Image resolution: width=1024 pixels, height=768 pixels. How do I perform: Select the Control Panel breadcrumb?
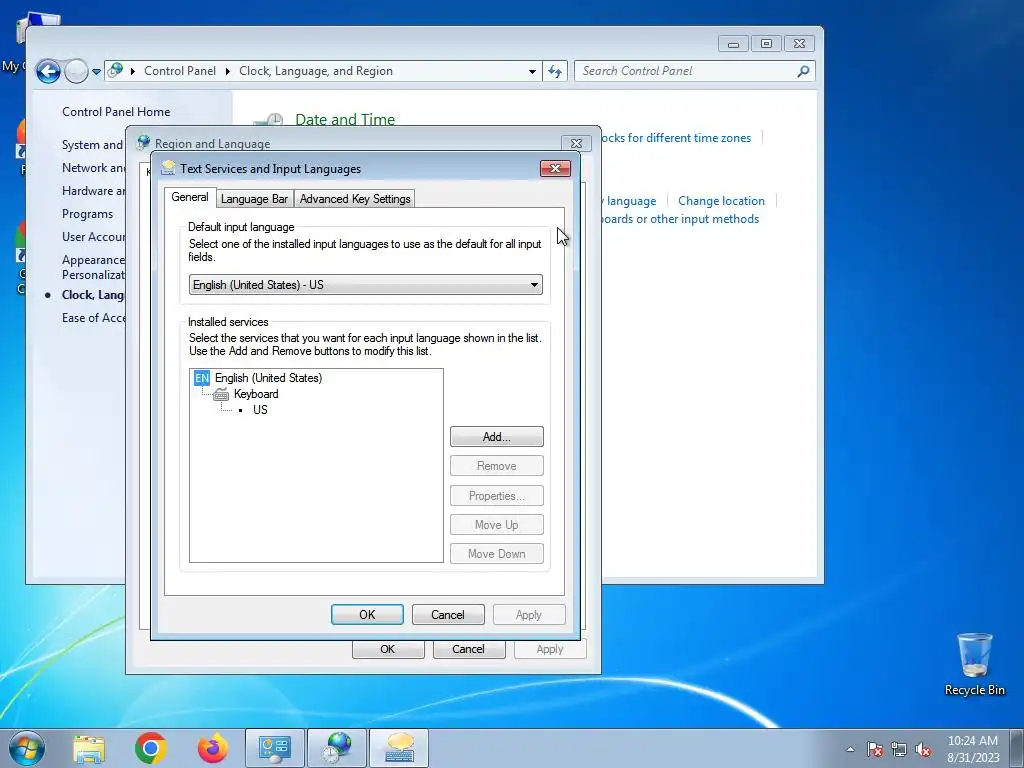coord(180,71)
